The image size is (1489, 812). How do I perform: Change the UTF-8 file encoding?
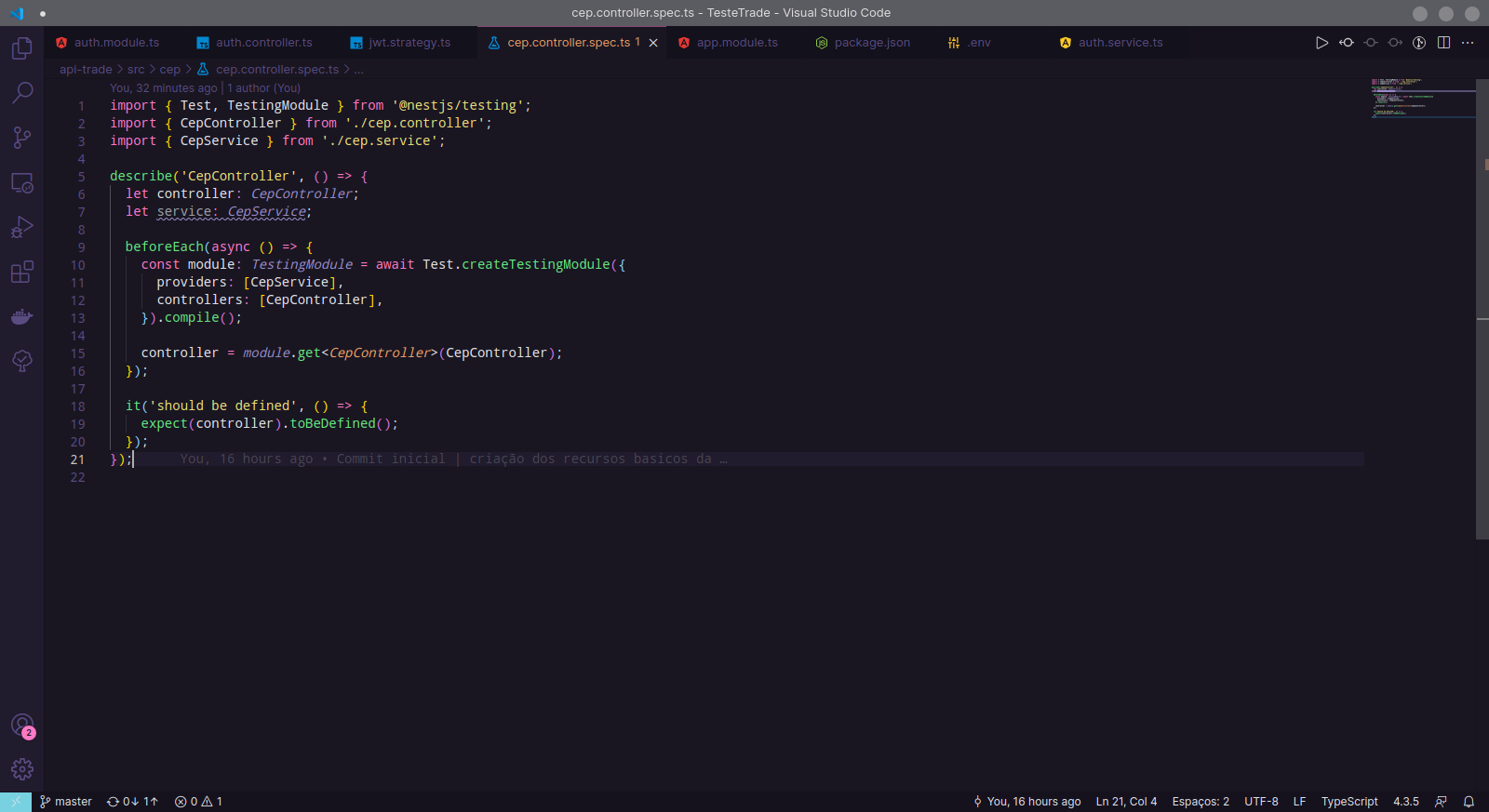(1261, 802)
